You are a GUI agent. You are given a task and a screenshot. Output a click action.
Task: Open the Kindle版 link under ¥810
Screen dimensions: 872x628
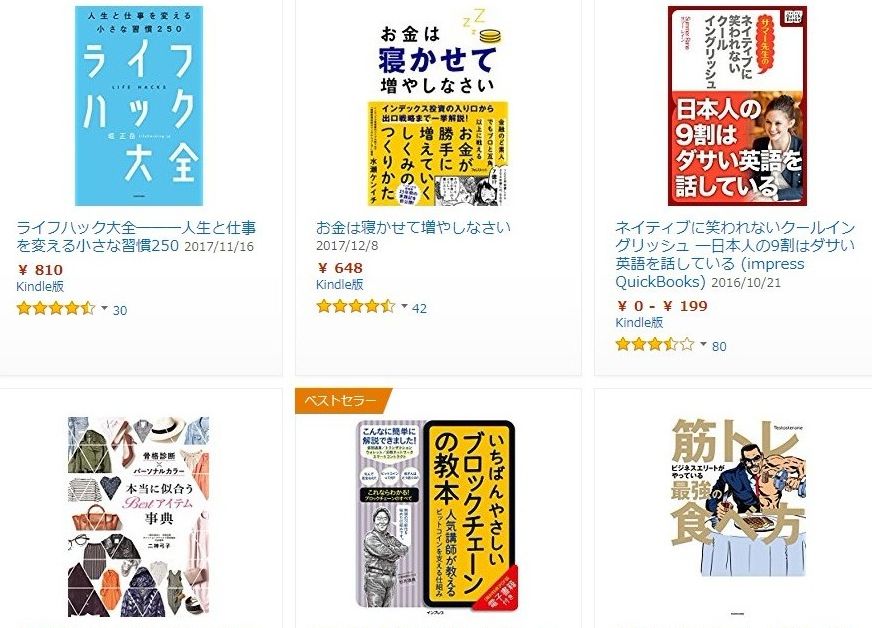pyautogui.click(x=40, y=286)
